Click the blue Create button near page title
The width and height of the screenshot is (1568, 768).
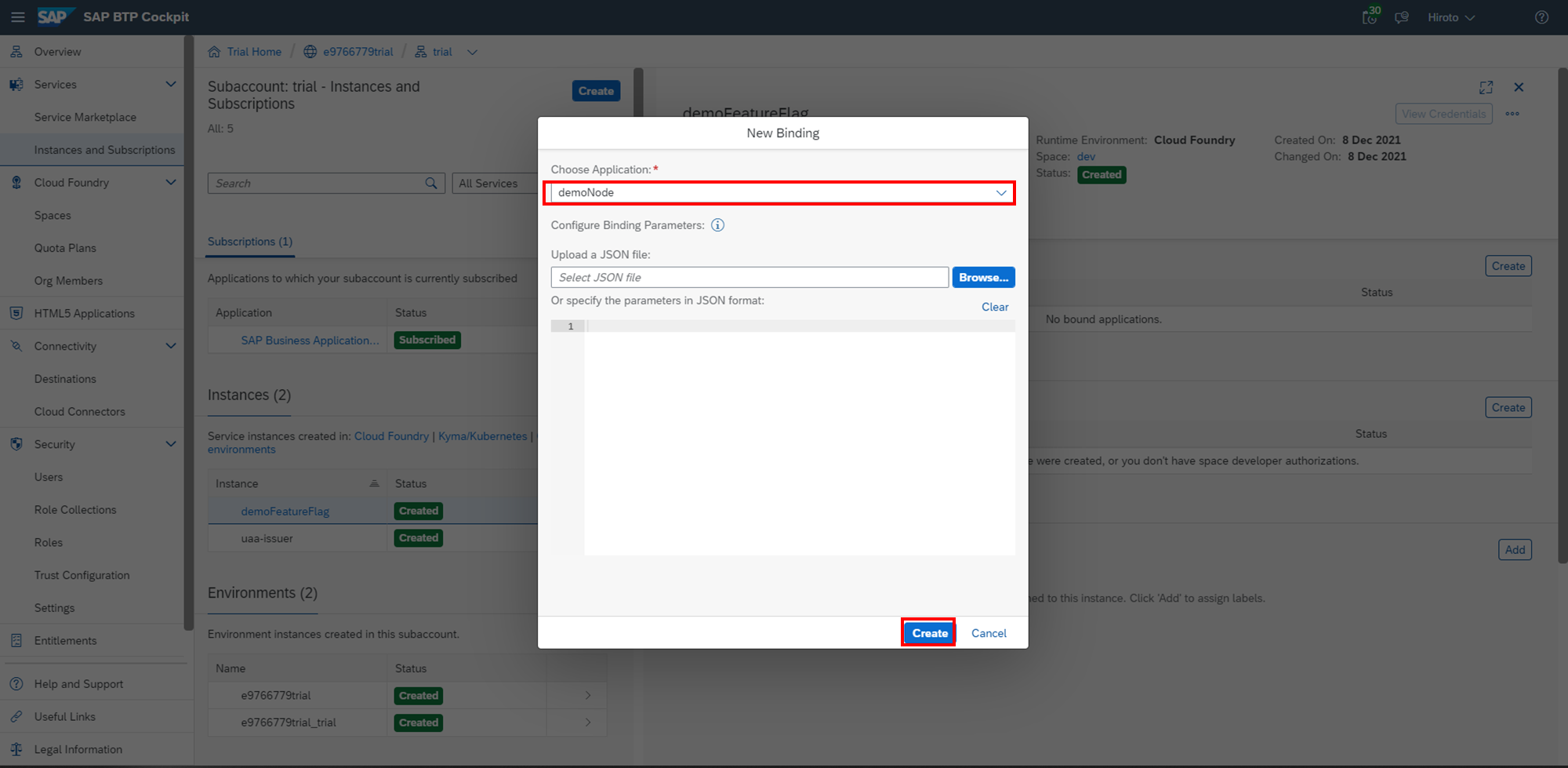coord(596,91)
